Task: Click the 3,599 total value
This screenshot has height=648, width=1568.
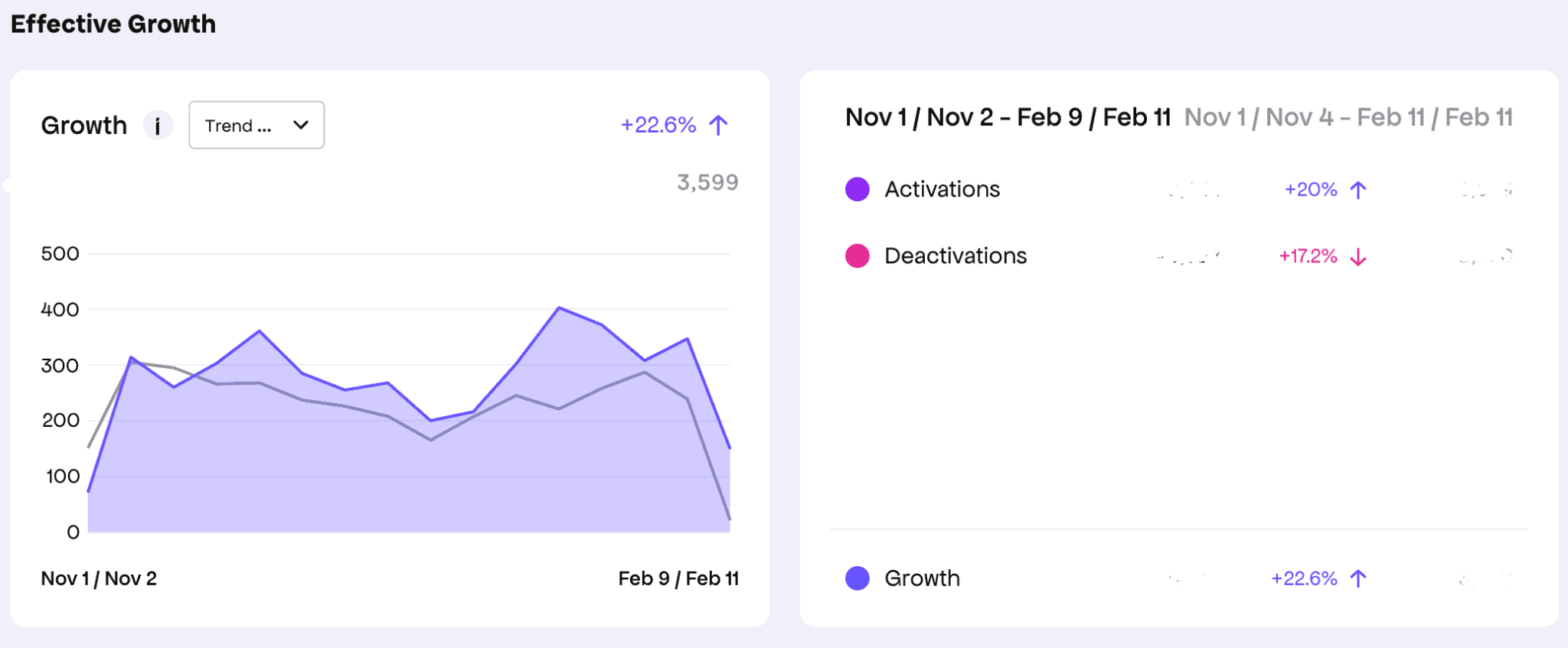Action: 707,181
